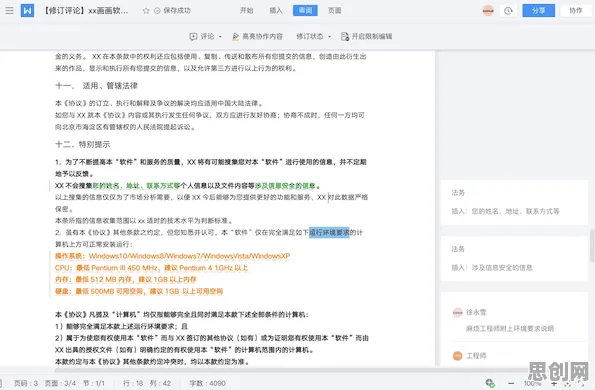595x390 pixels.
Task: Click the highlighted 运行环境要求 text
Action: pyautogui.click(x=329, y=232)
